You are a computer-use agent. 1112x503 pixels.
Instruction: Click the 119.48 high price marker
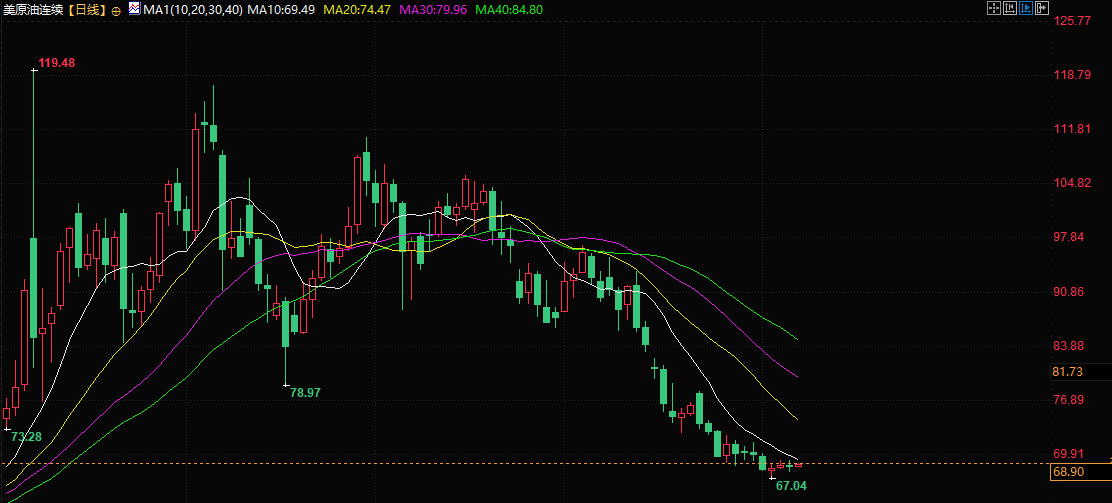tap(57, 62)
